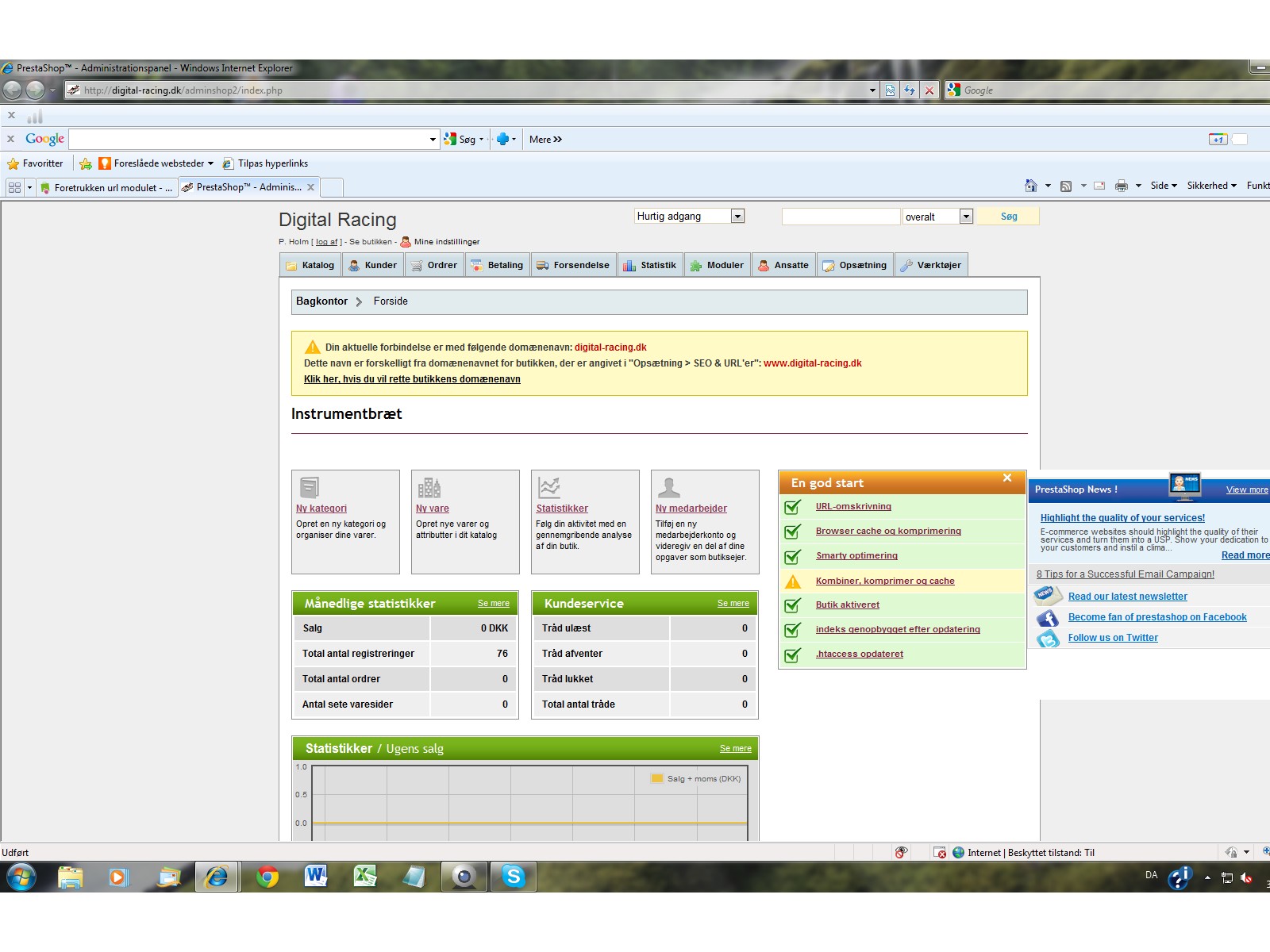This screenshot has width=1270, height=952.
Task: Click the add to favorites bar icon
Action: click(x=86, y=163)
